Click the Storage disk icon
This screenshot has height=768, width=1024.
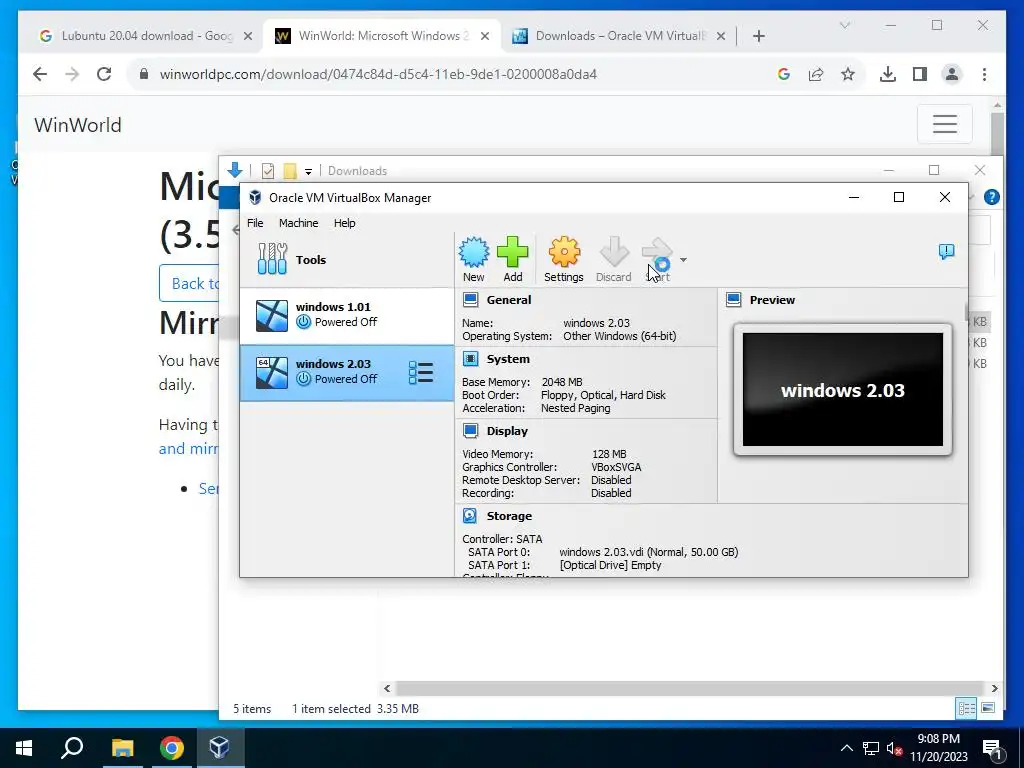(470, 516)
